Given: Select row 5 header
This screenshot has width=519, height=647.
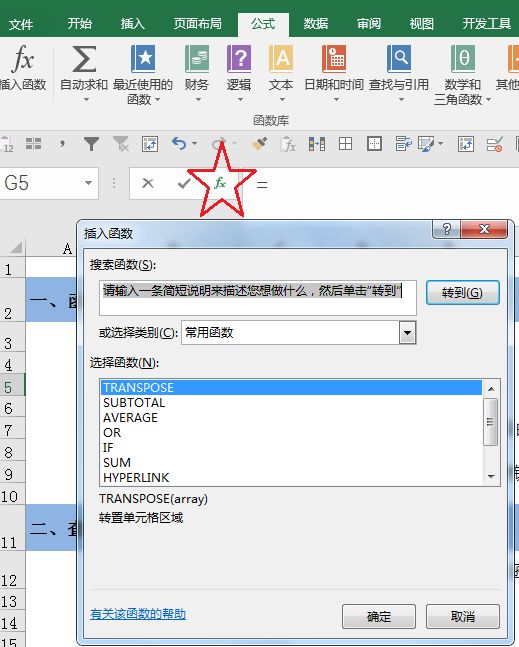Looking at the screenshot, I should [12, 387].
